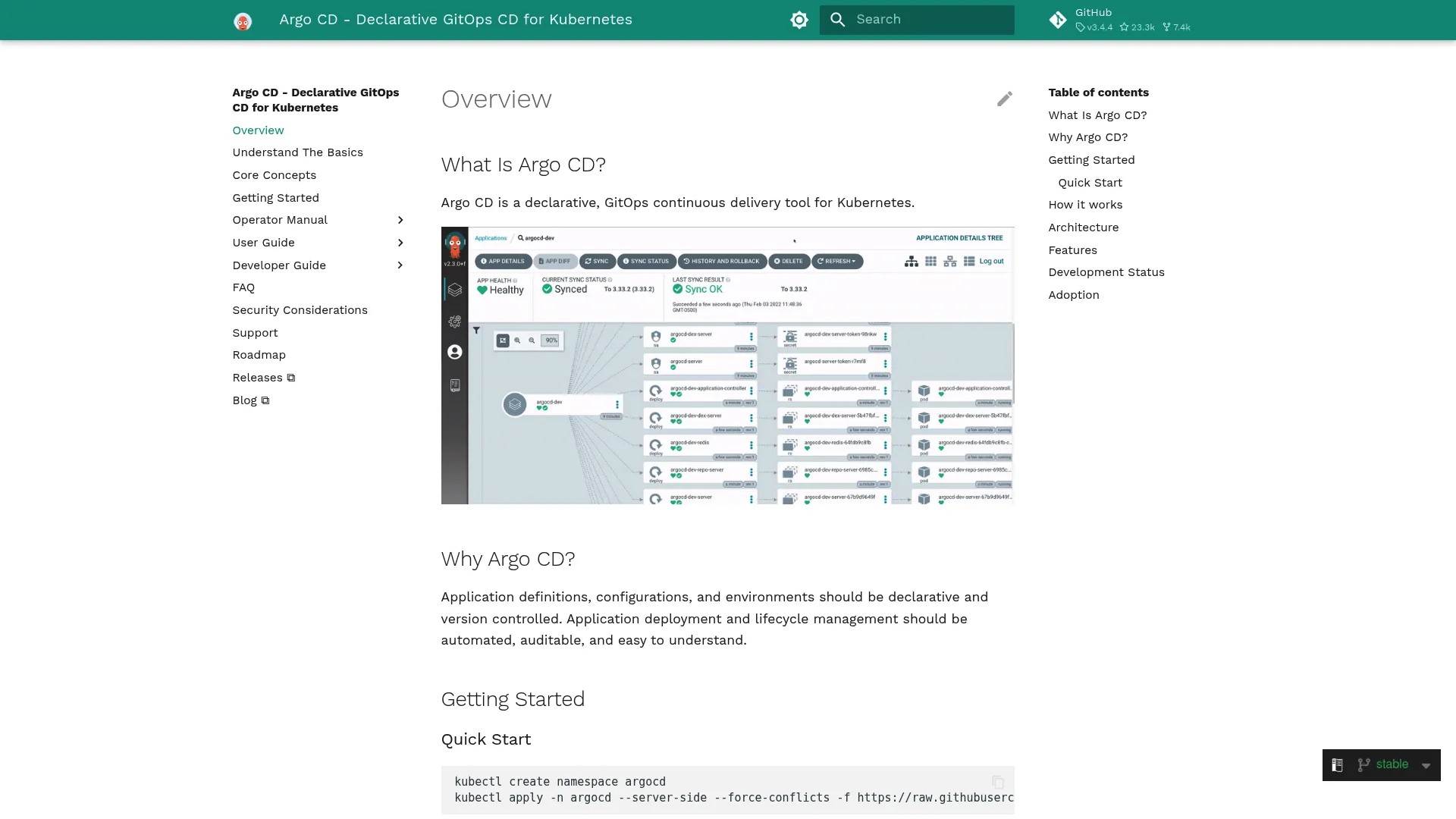
Task: Jump to Getting Started in table of contents
Action: (1091, 160)
